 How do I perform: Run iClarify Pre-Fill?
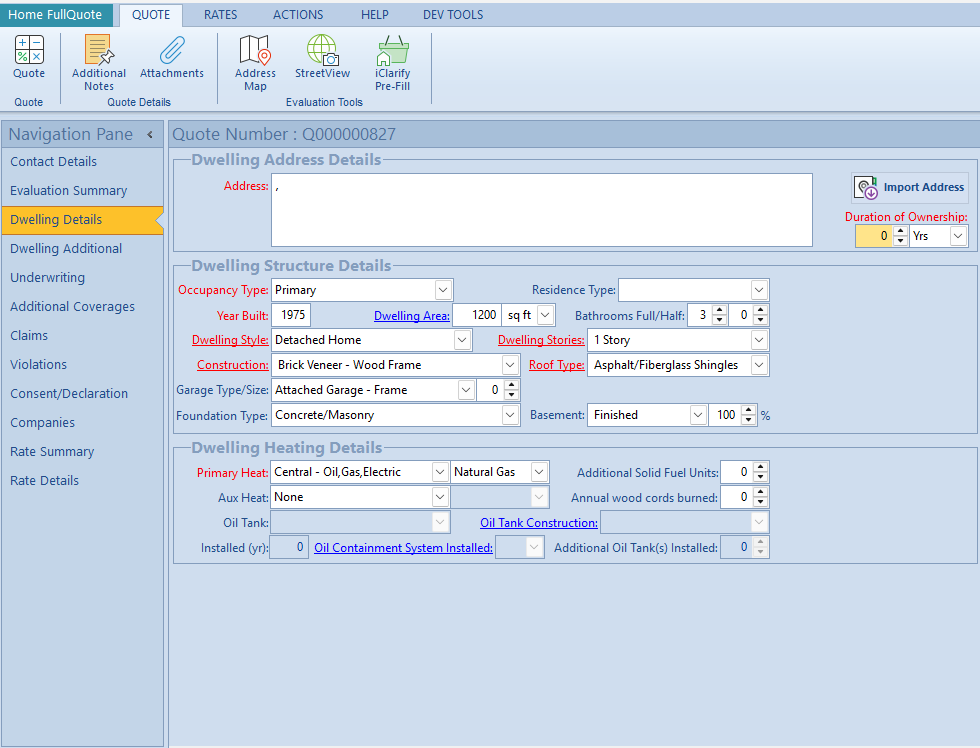click(x=392, y=63)
